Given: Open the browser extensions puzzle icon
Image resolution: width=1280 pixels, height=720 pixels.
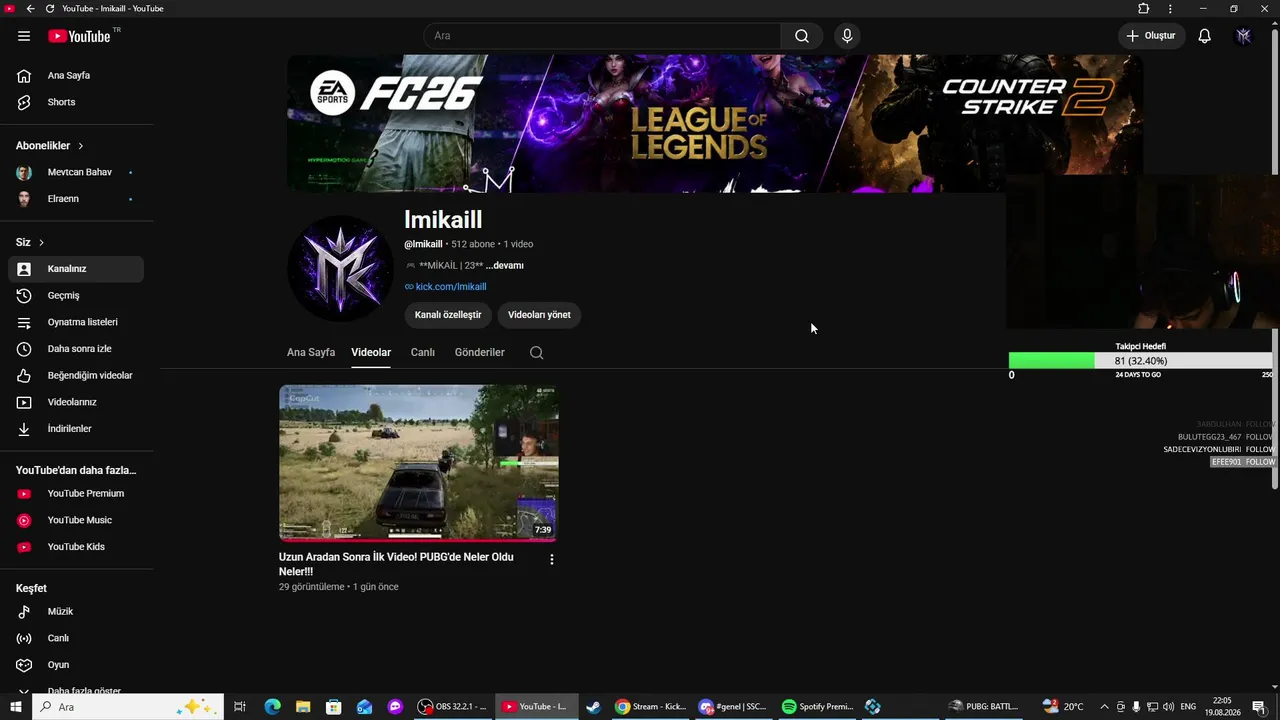Looking at the screenshot, I should [1144, 9].
